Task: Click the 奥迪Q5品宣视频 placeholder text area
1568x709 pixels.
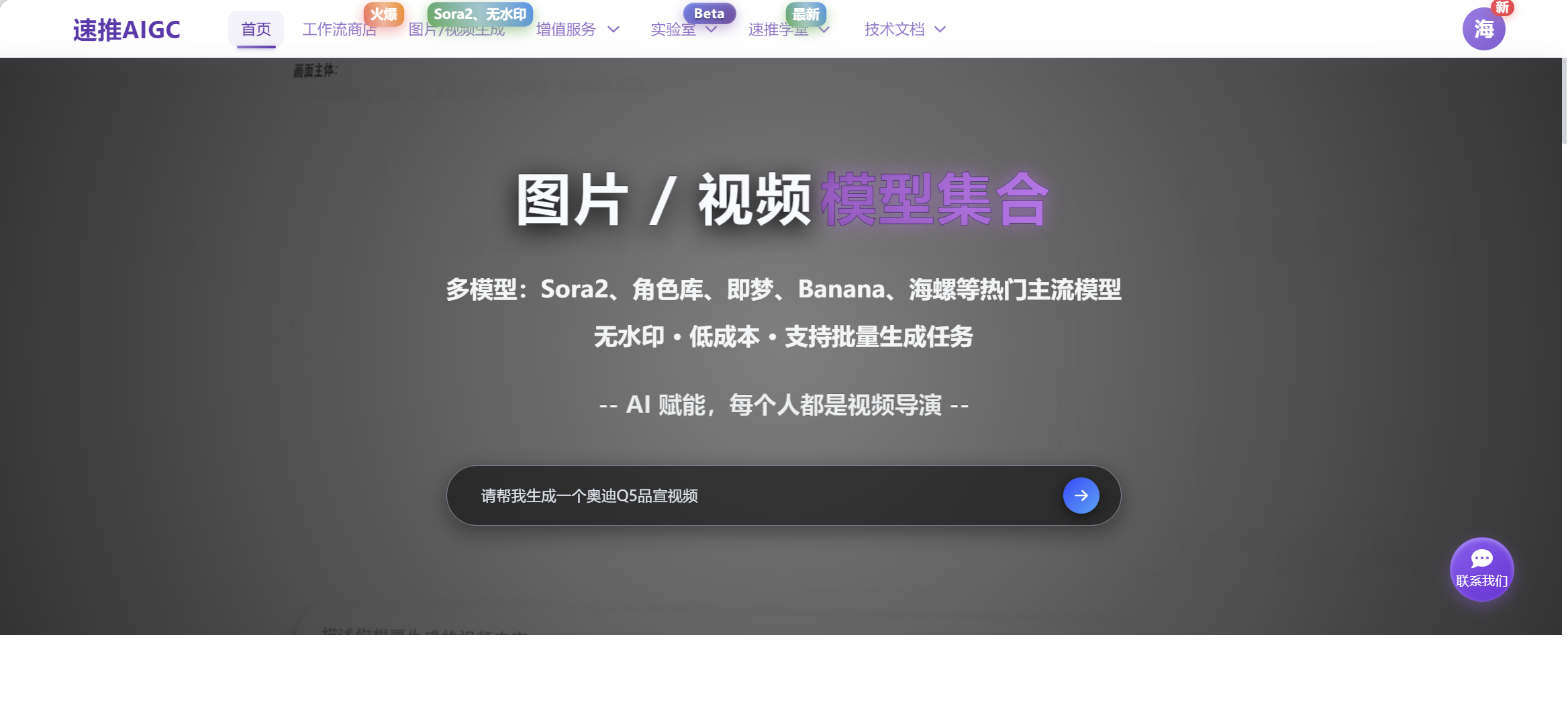Action: tap(589, 495)
